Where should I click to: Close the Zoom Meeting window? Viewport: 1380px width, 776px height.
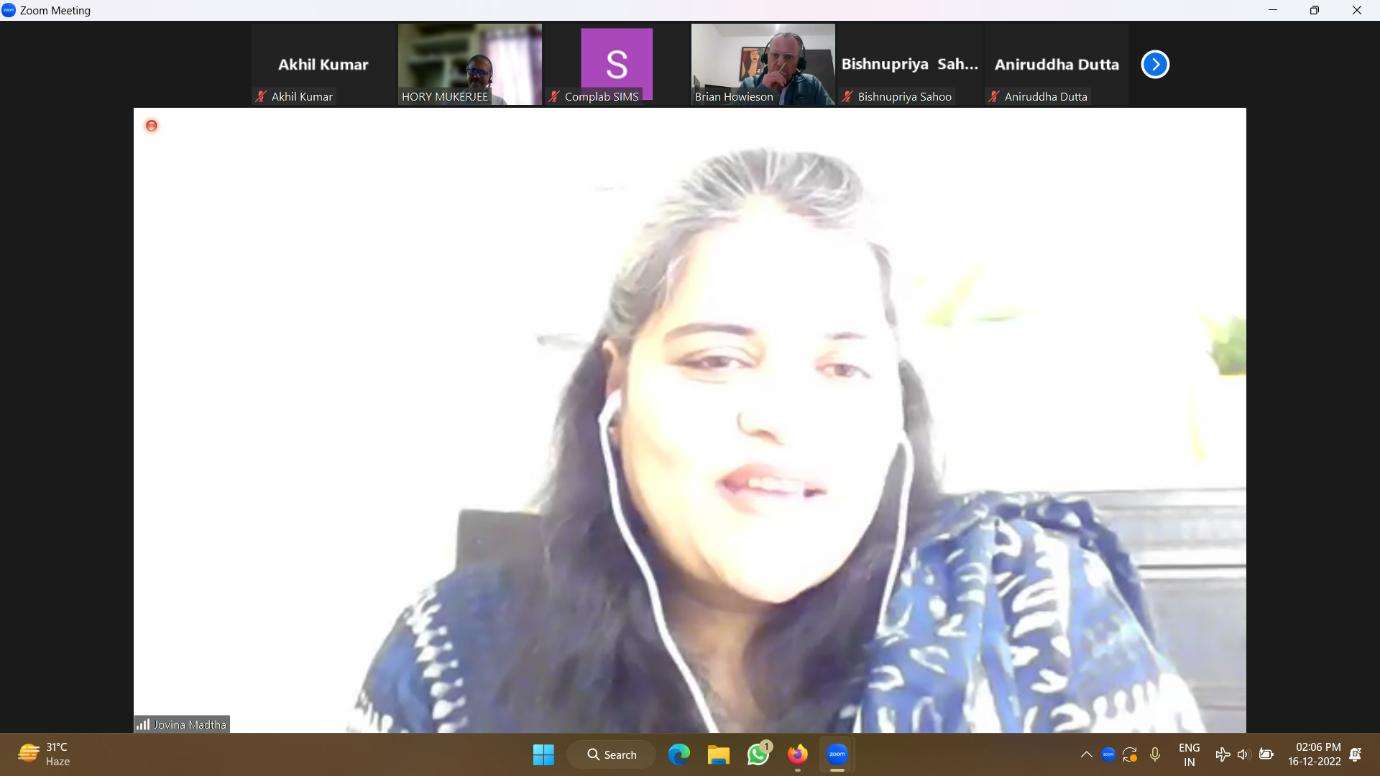pos(1357,10)
